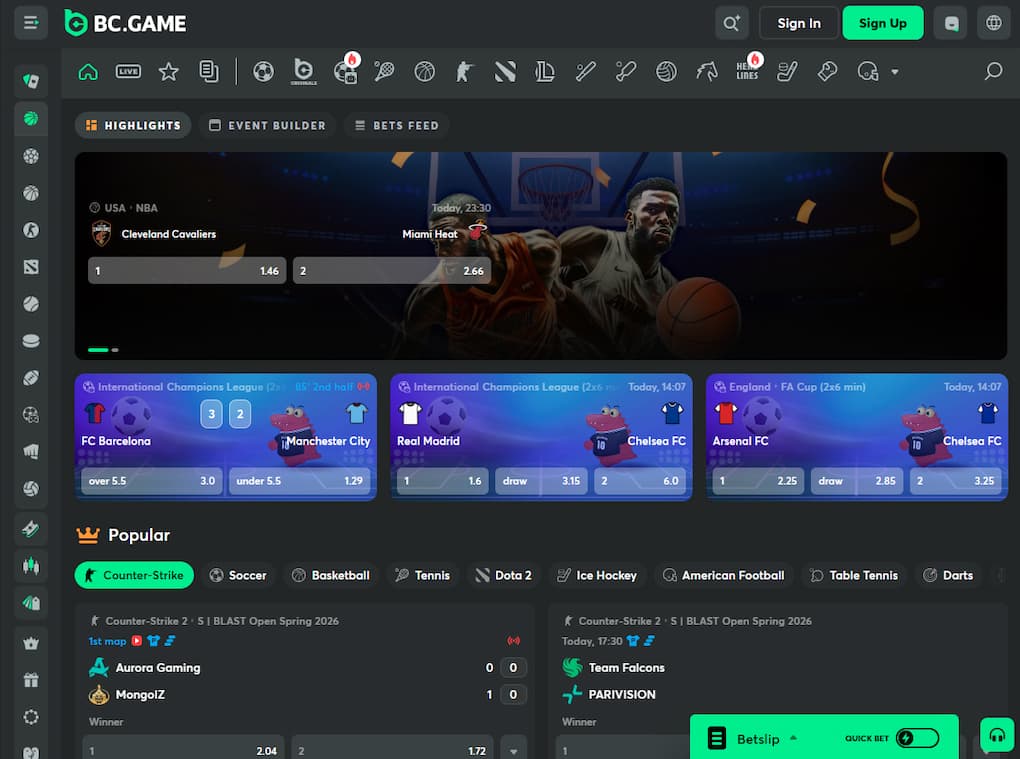The height and width of the screenshot is (759, 1020).
Task: Pick Arsenal FC win at 2.25
Action: [x=758, y=481]
